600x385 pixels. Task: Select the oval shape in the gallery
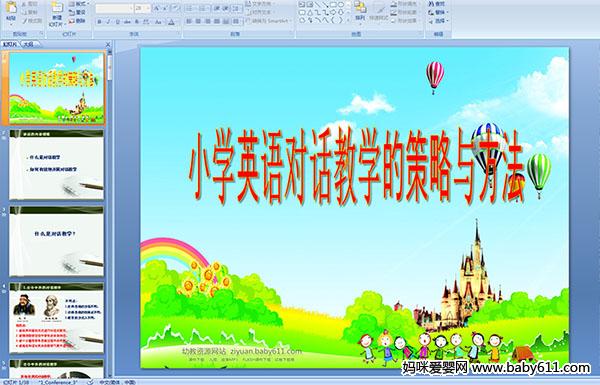[x=341, y=5]
